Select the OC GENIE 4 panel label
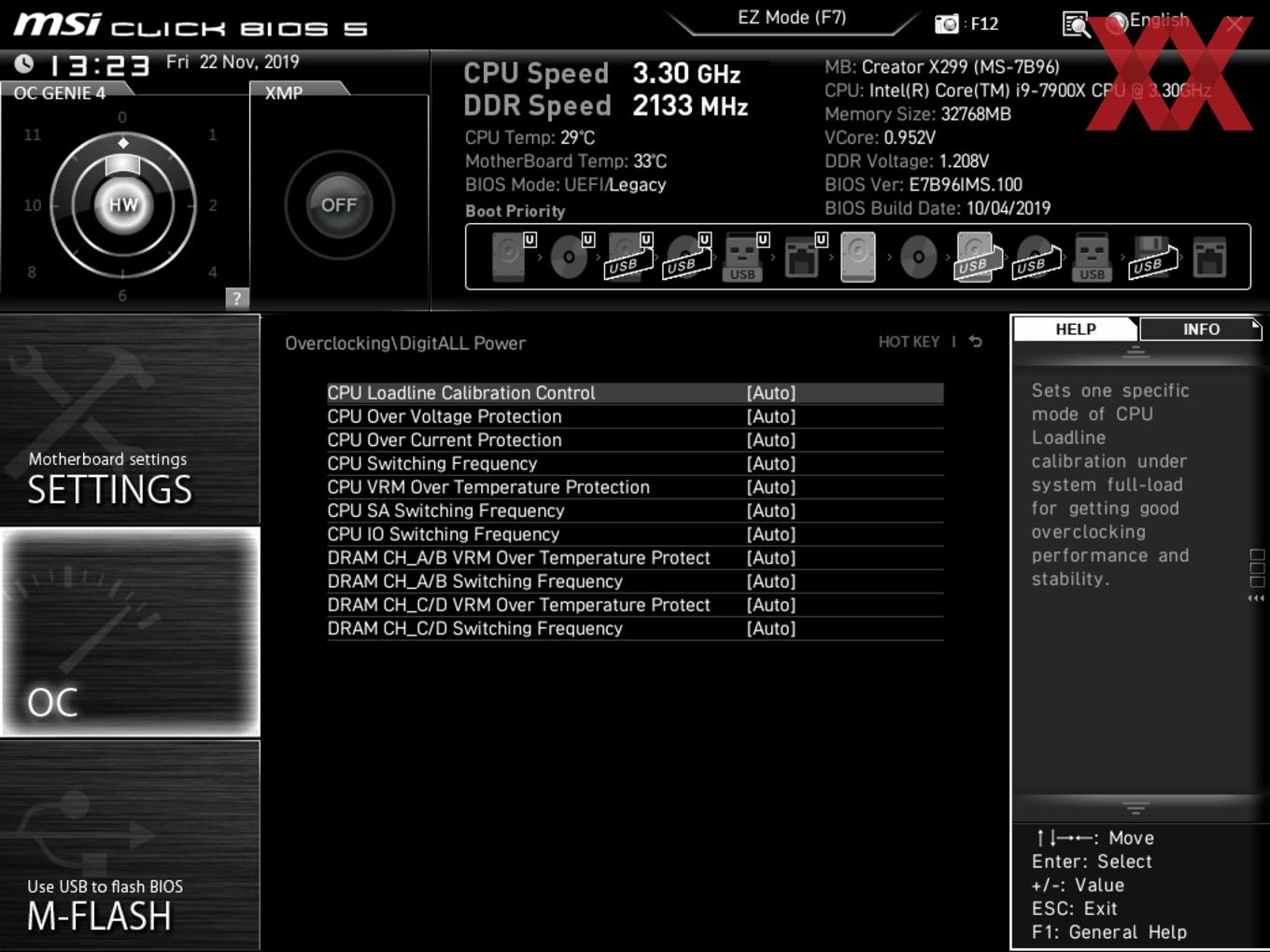This screenshot has height=952, width=1270. 60,92
